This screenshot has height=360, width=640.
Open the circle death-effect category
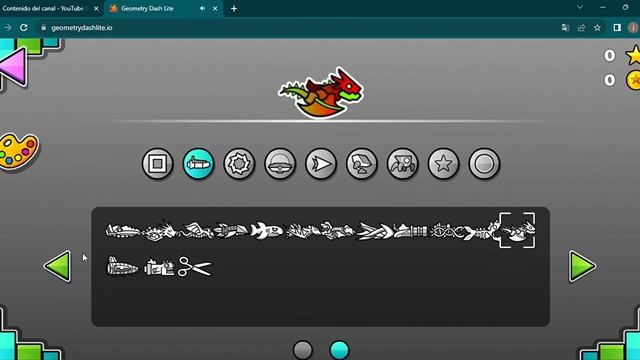tap(484, 164)
